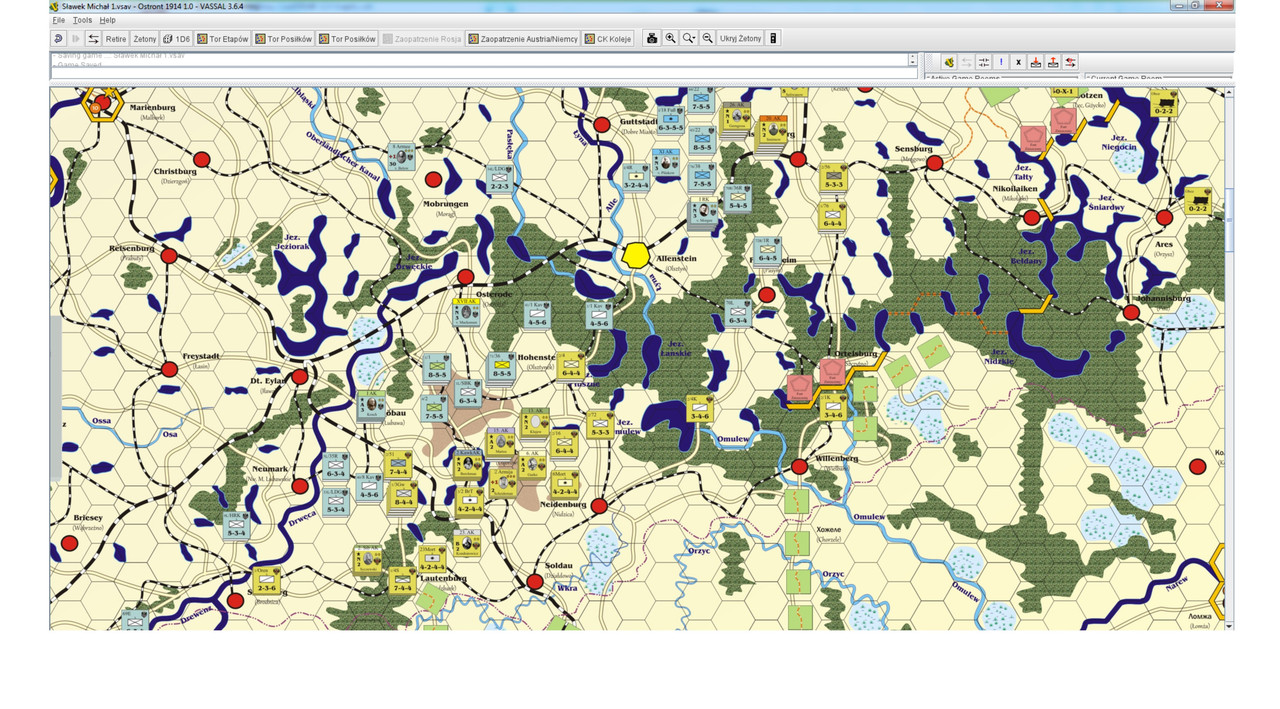Select the 5-4-5 counter northeast of Allenstein
This screenshot has height=709, width=1280.
pos(738,198)
